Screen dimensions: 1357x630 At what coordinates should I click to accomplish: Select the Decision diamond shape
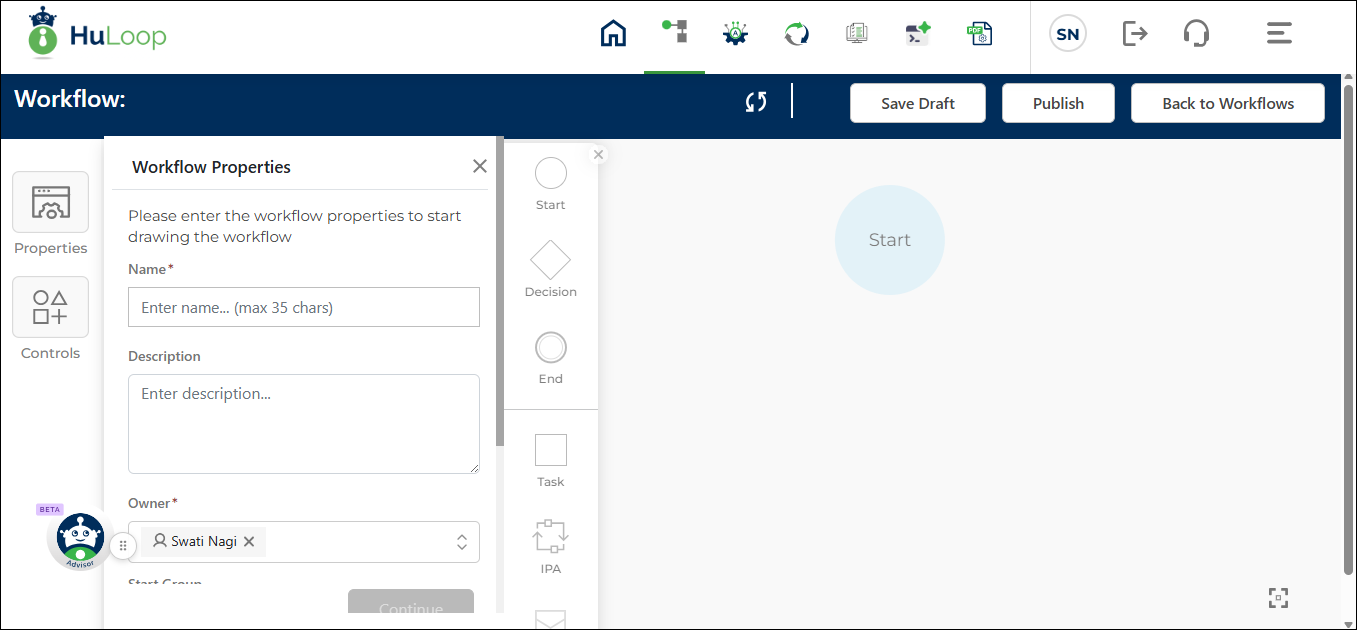550,261
